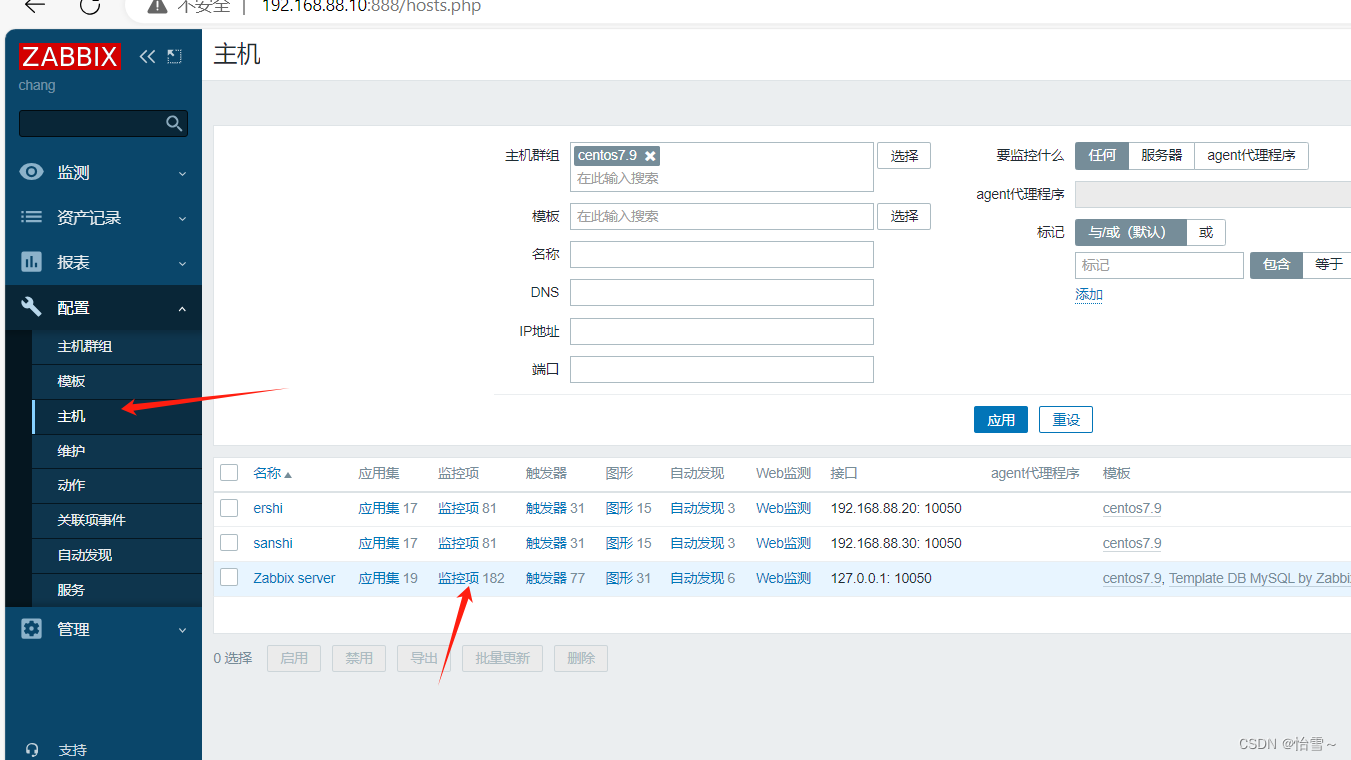Viewport: 1351px width, 760px height.
Task: Expand the 资产记录 menu chevron
Action: 182,218
